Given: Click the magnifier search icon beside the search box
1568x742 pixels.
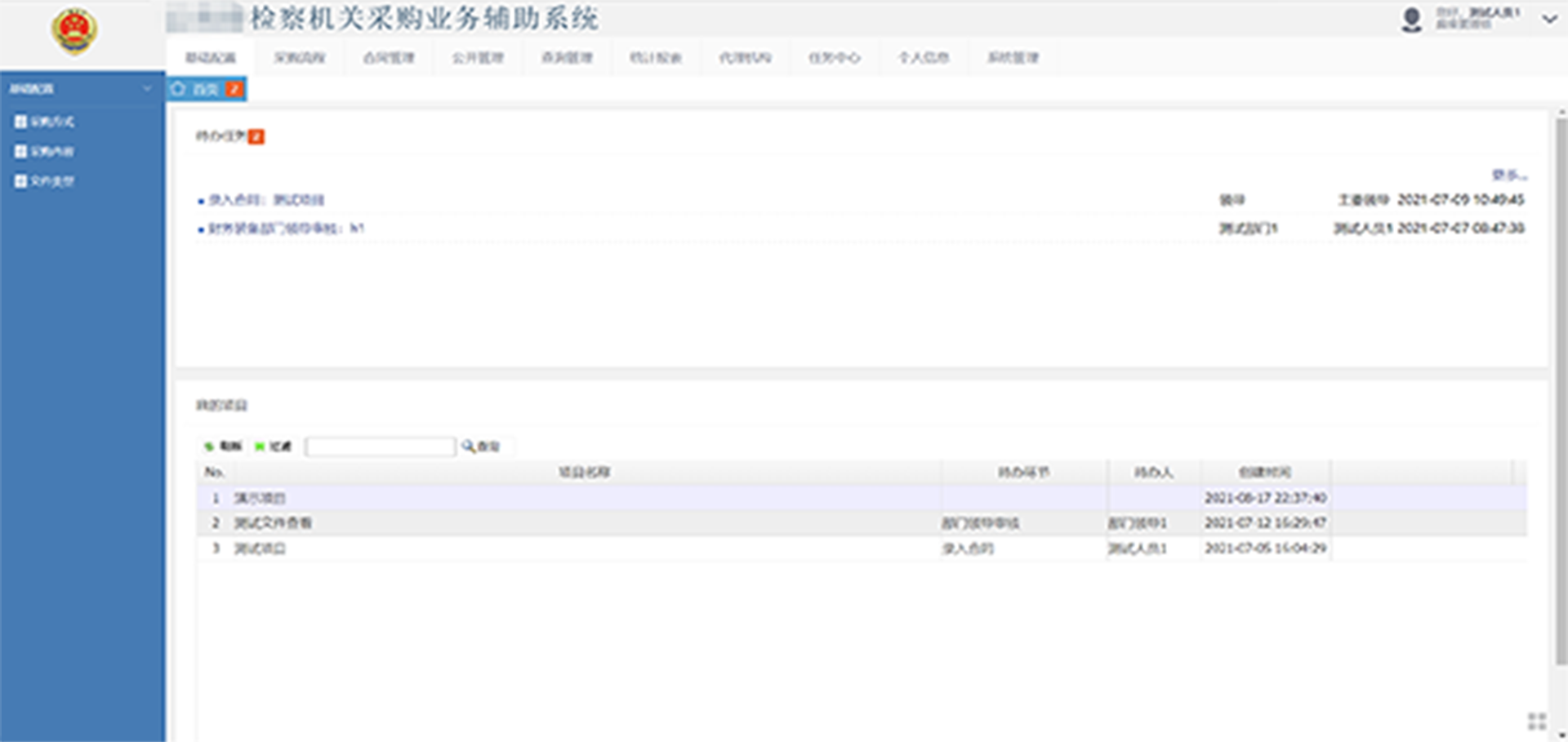Looking at the screenshot, I should coord(468,447).
